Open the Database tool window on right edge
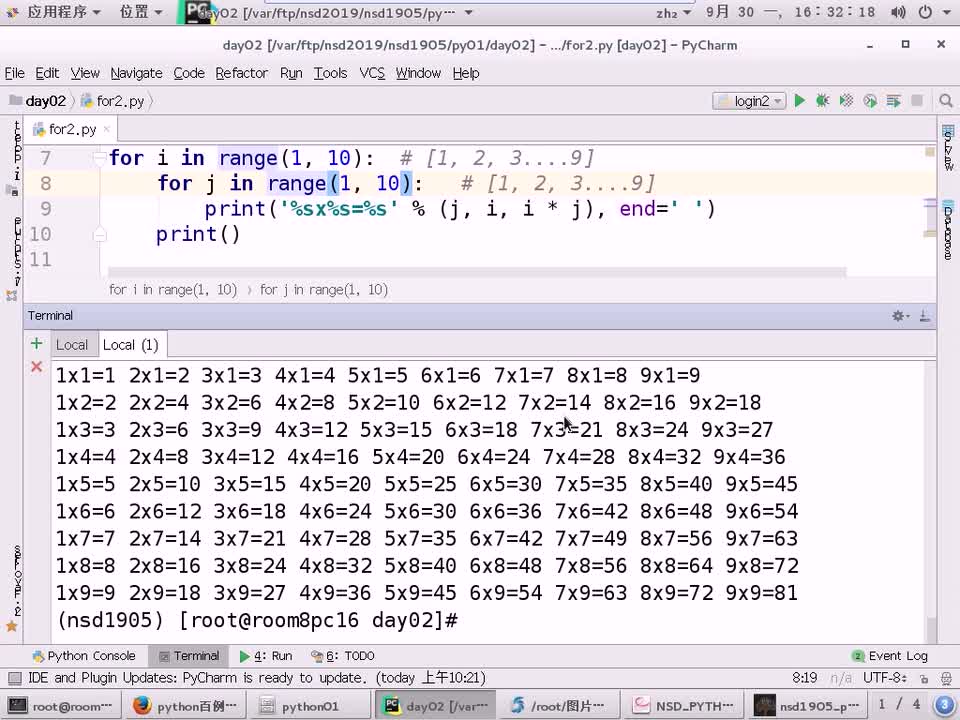 click(948, 230)
